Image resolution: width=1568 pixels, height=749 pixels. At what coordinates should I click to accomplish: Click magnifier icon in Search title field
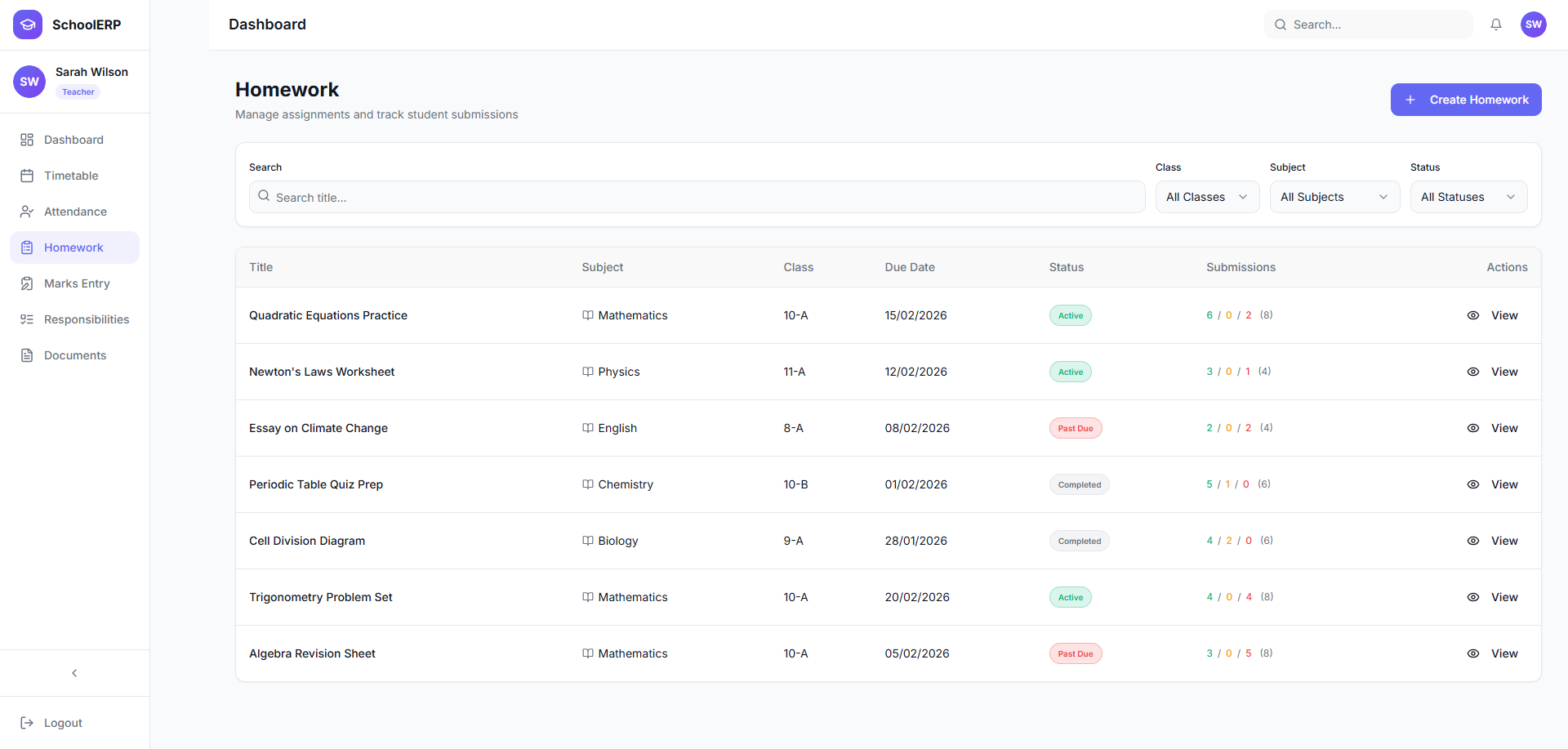click(x=264, y=196)
